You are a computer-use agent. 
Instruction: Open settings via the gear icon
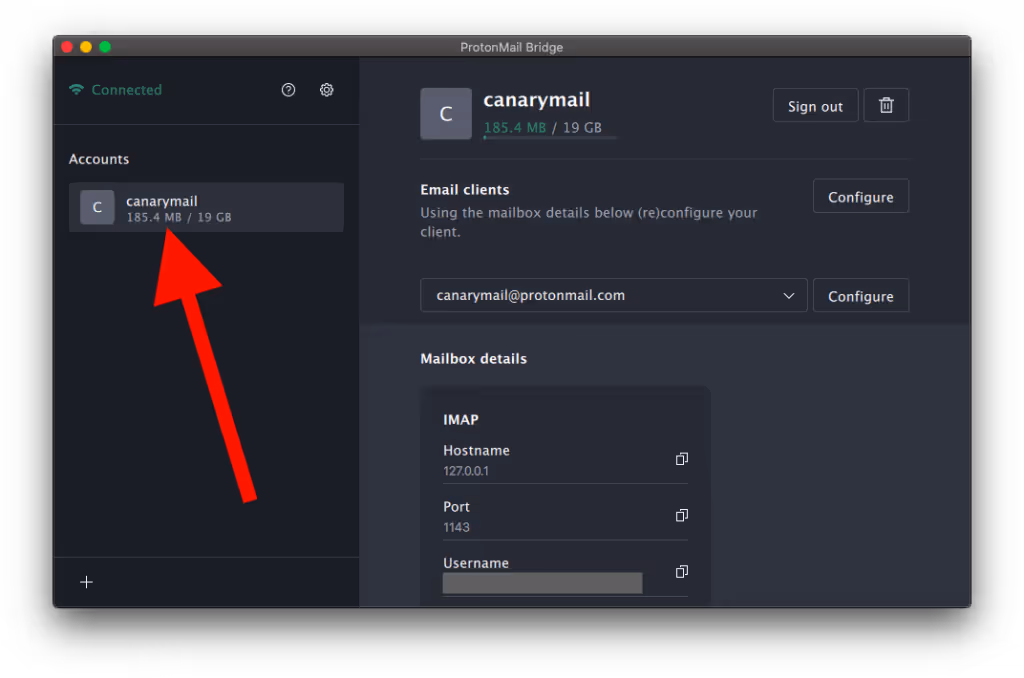click(x=327, y=90)
